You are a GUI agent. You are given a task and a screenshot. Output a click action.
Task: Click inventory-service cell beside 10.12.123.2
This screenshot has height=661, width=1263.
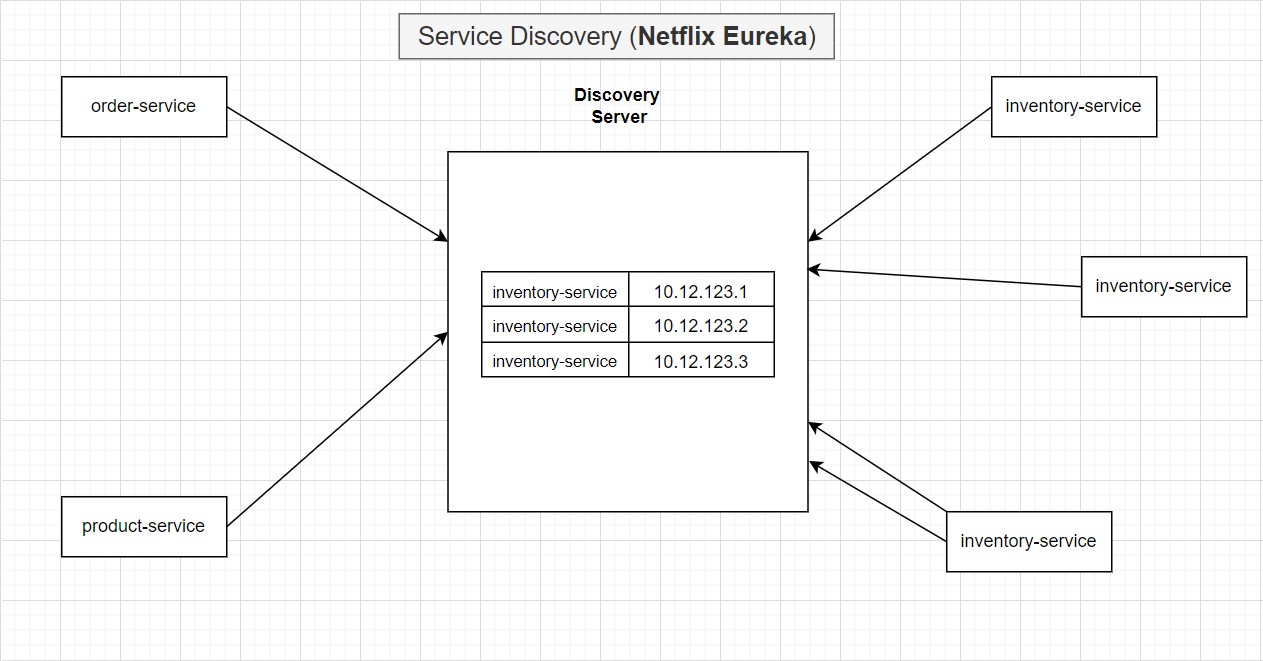(x=555, y=324)
